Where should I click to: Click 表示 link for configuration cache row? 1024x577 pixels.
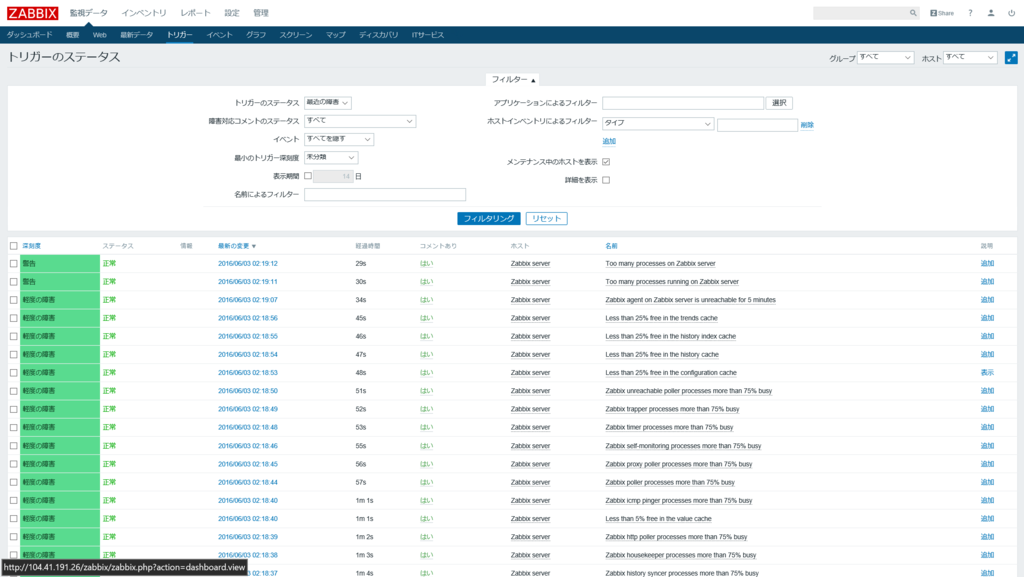[987, 373]
